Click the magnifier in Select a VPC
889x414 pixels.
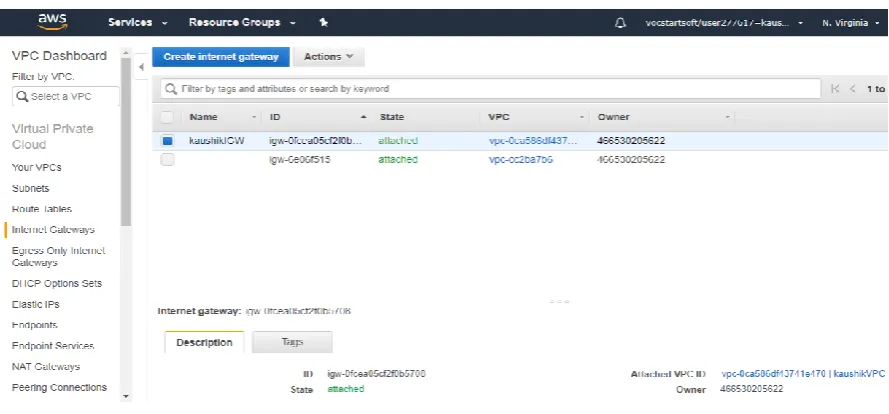[x=22, y=96]
